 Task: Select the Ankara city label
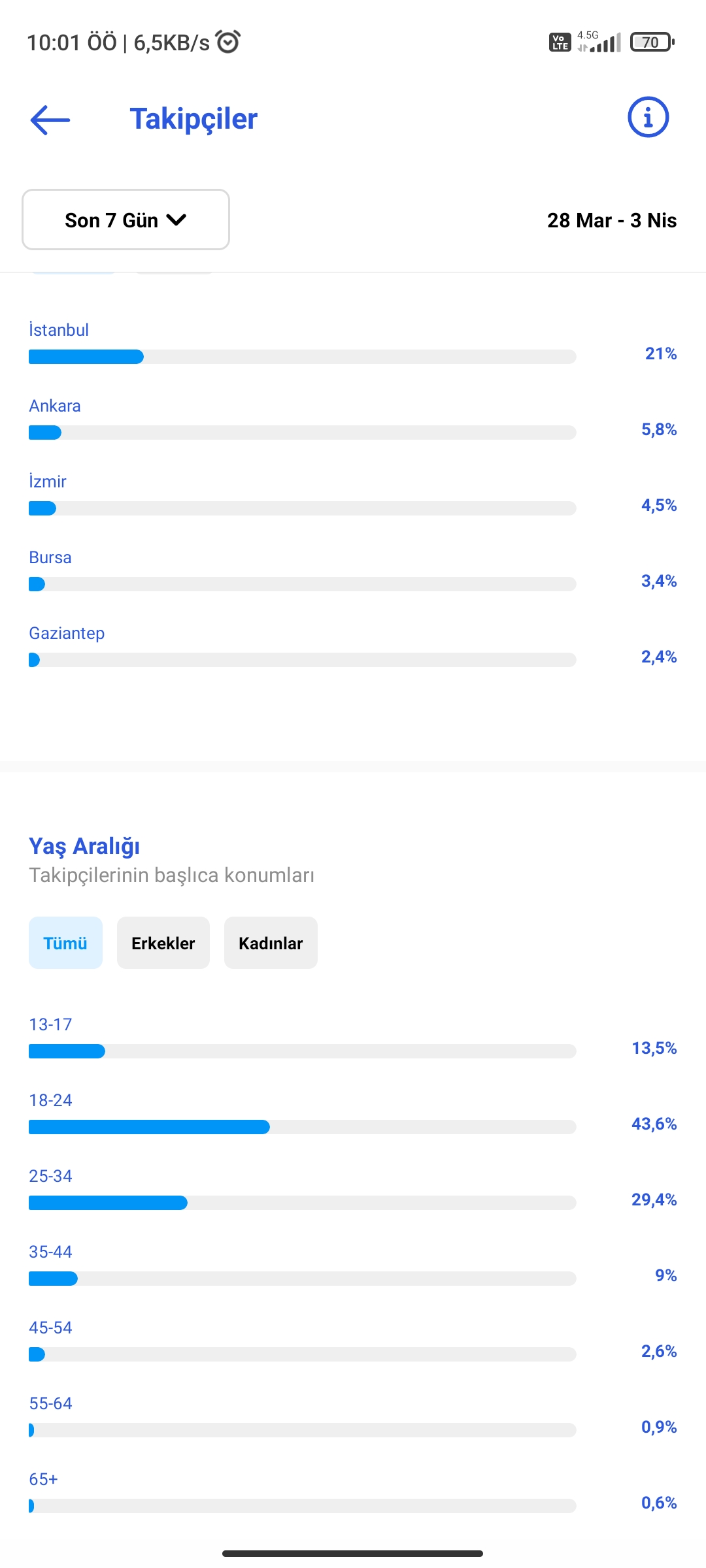tap(55, 406)
